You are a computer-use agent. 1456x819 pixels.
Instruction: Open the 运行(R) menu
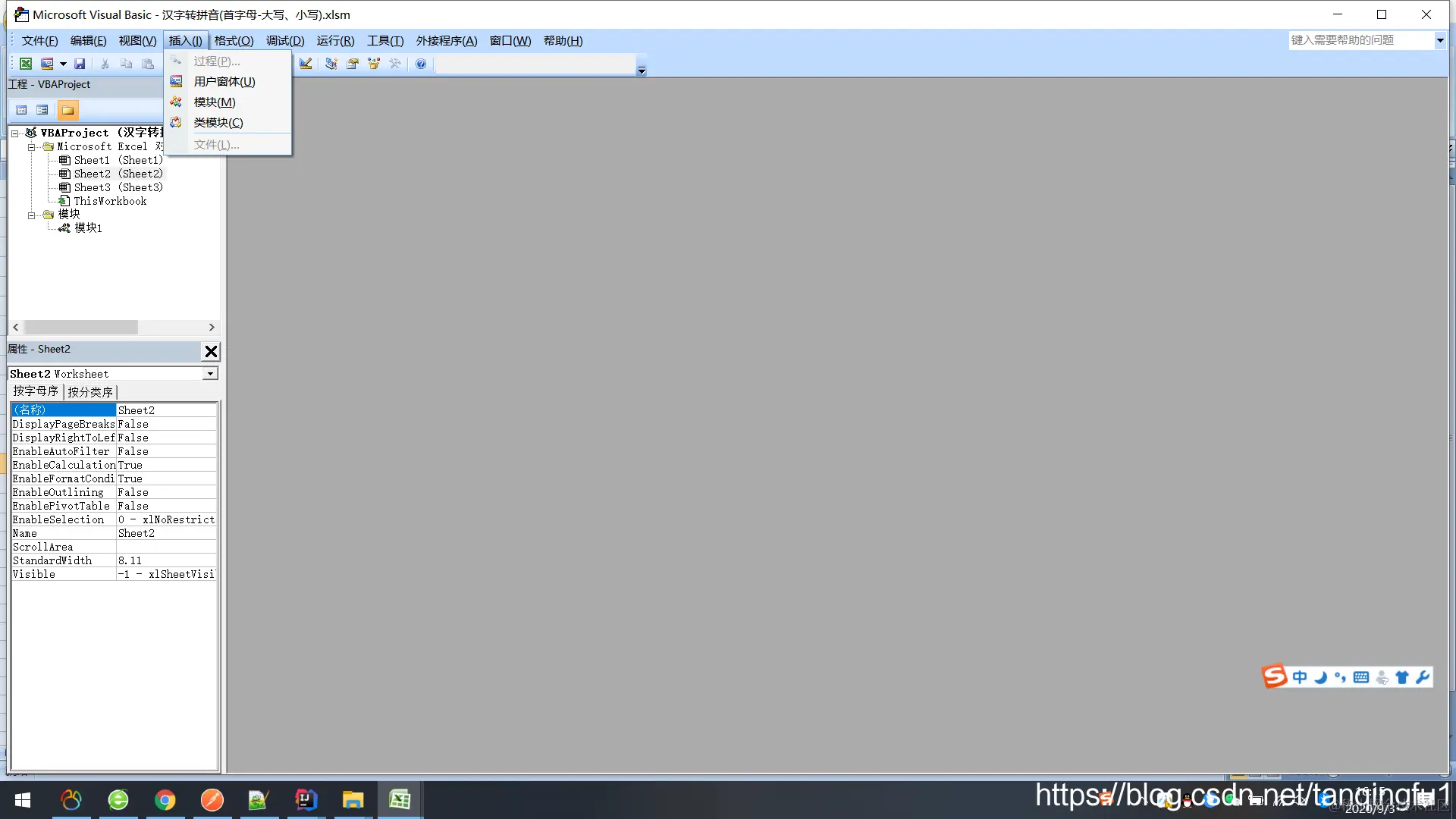pos(335,41)
